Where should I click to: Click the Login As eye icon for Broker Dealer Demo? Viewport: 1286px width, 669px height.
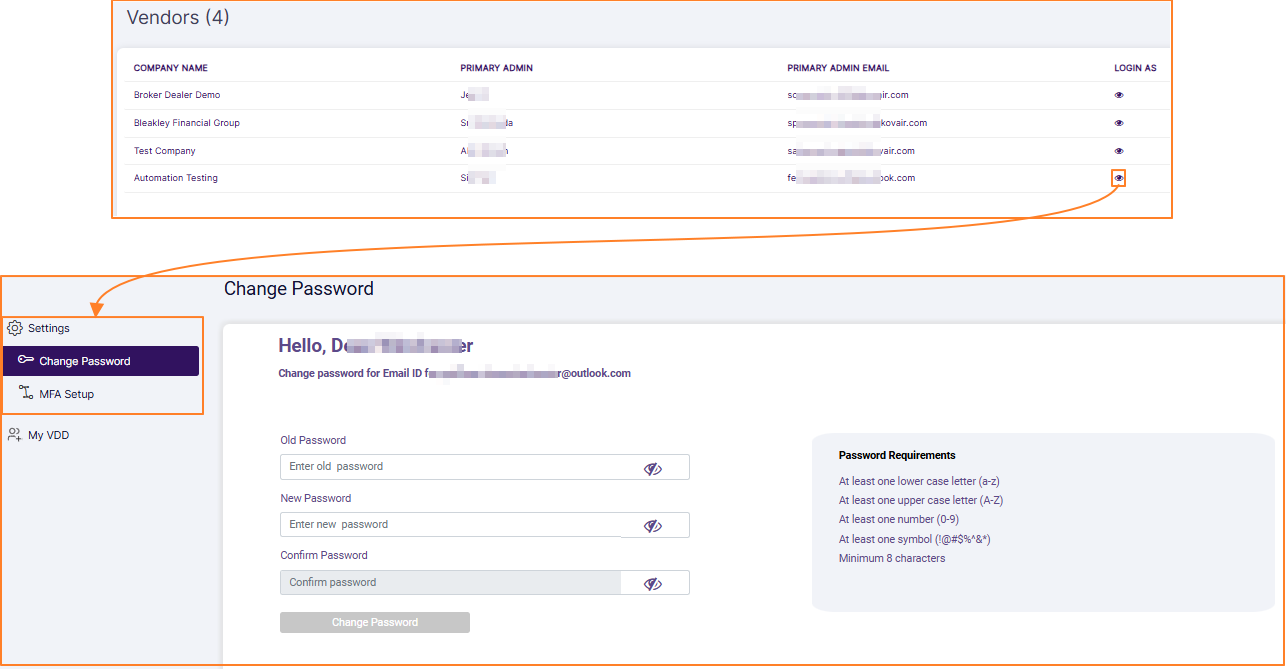click(x=1118, y=95)
